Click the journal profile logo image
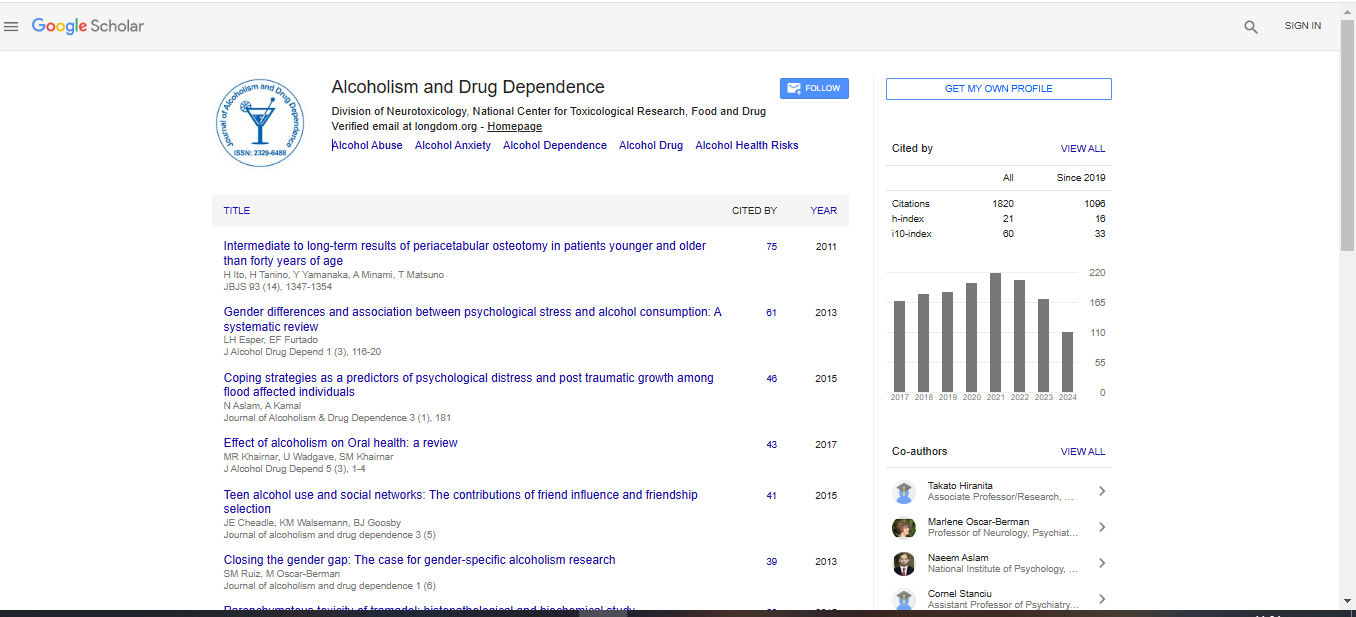This screenshot has width=1356, height=617. (261, 123)
